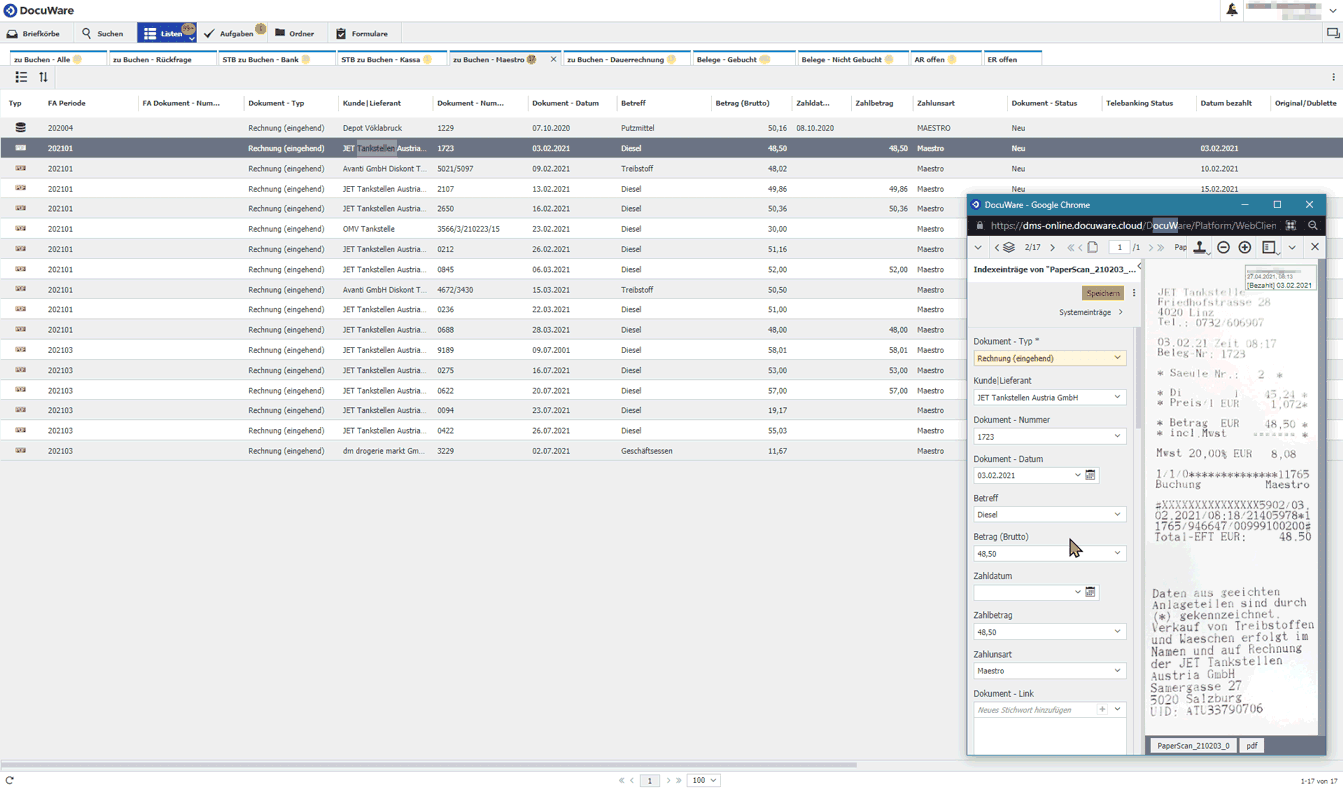The height and width of the screenshot is (790, 1343).
Task: Zoom in with the plus viewer icon
Action: [1245, 247]
